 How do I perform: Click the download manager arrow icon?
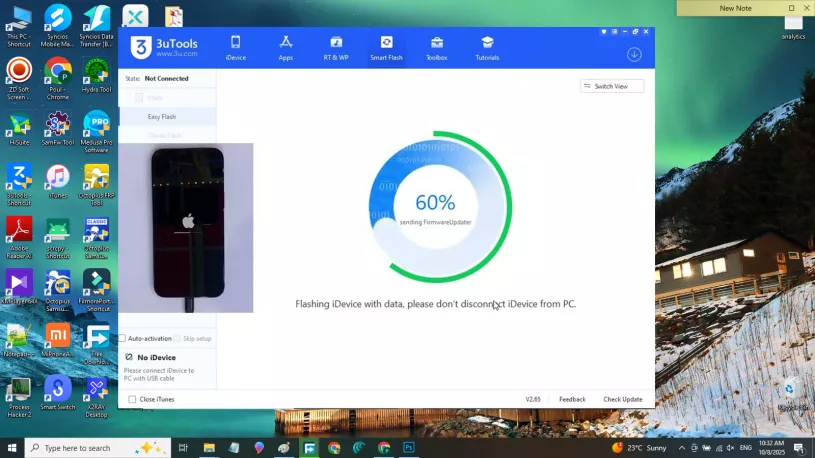(634, 54)
